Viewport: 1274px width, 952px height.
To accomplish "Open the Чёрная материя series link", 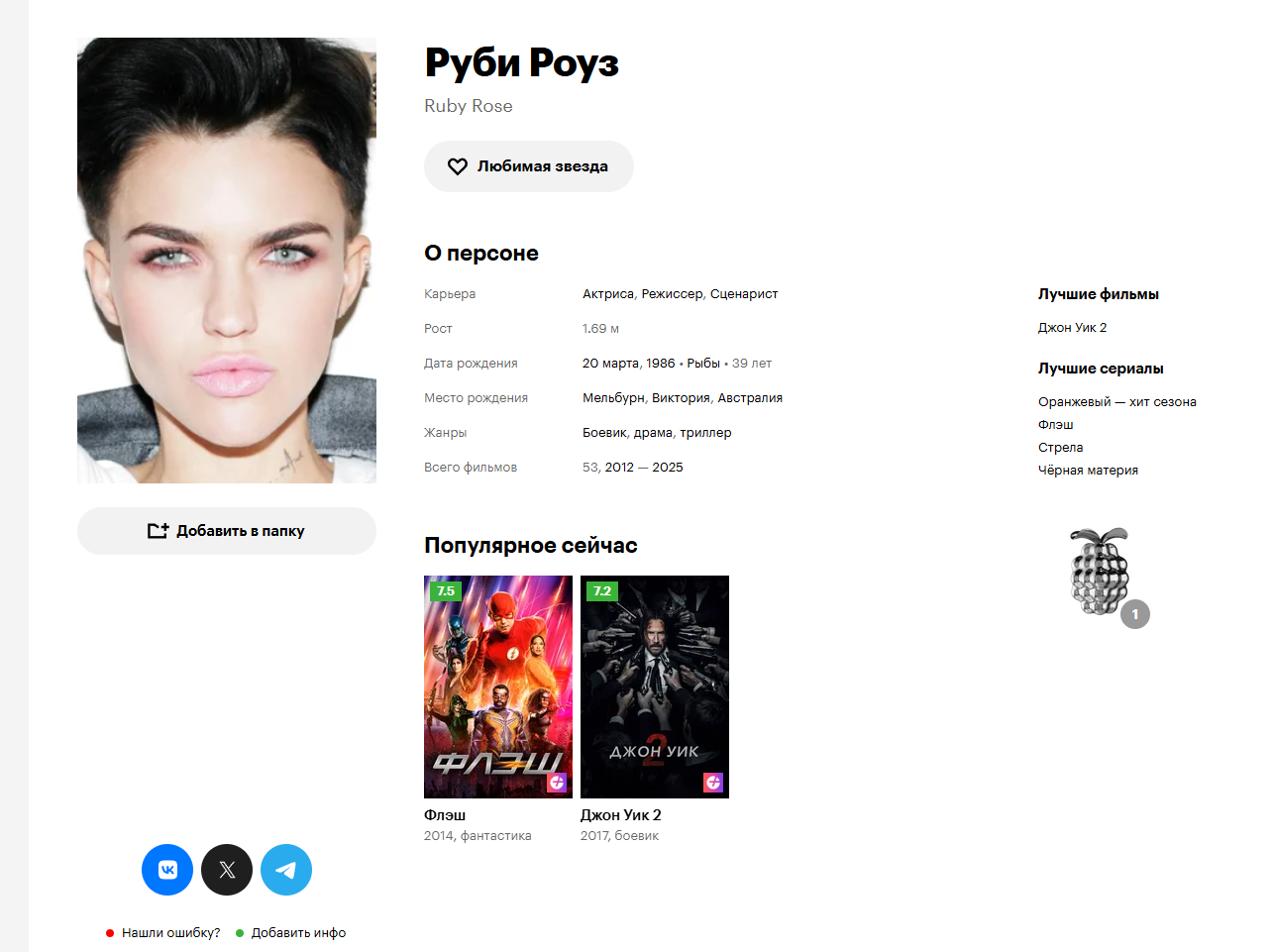I will (x=1088, y=471).
